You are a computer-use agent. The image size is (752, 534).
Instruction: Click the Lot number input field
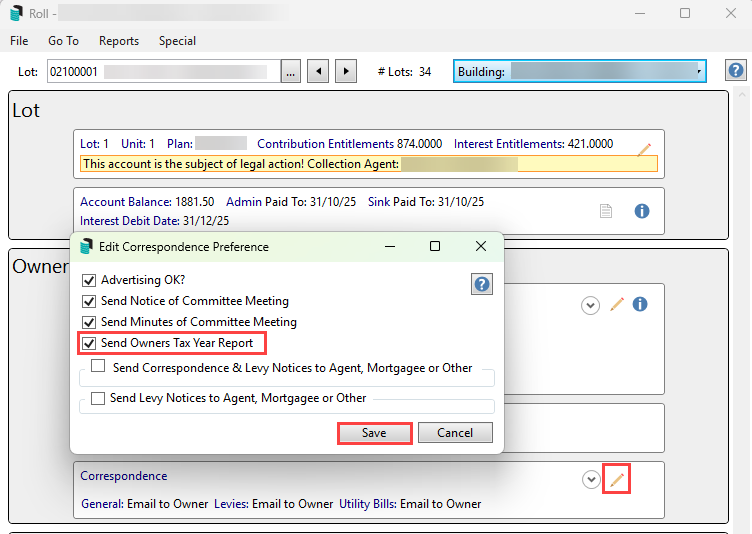[x=164, y=71]
